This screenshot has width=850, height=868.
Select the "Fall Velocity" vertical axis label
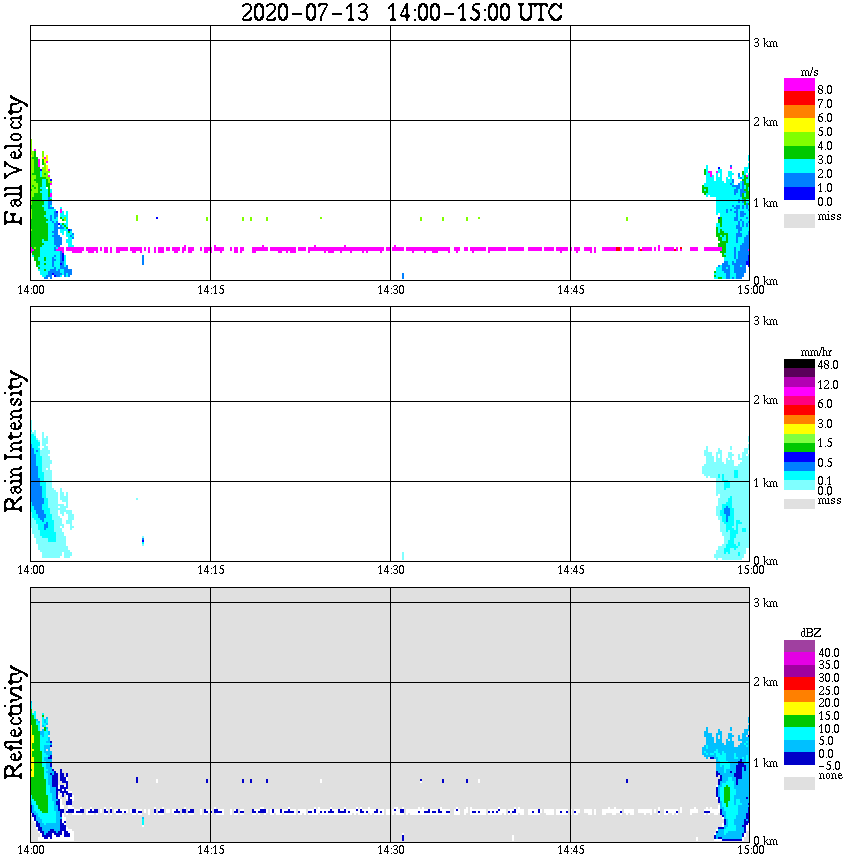click(x=14, y=160)
